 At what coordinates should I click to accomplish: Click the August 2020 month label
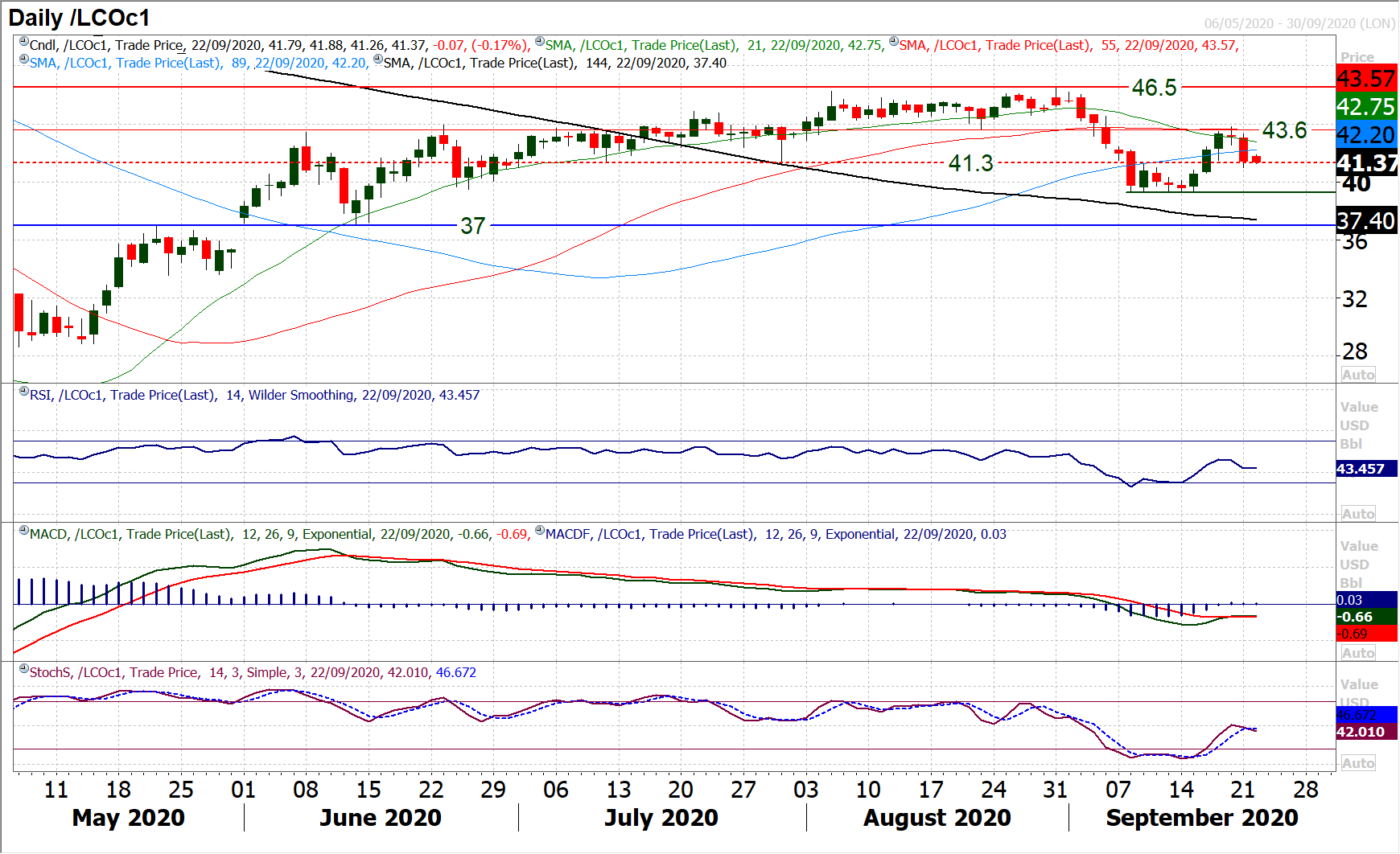(937, 818)
